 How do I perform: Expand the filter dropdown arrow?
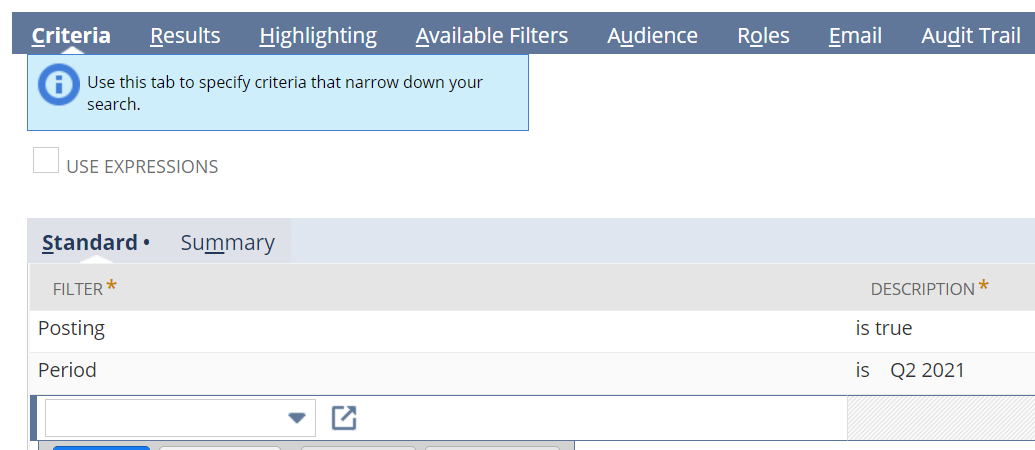297,418
